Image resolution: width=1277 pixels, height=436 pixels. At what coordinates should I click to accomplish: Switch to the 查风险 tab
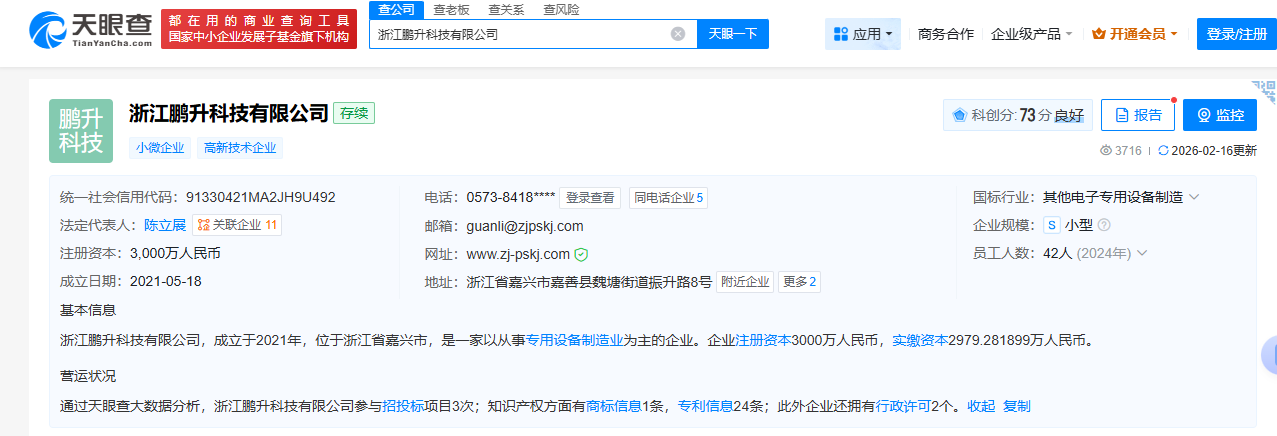(561, 9)
